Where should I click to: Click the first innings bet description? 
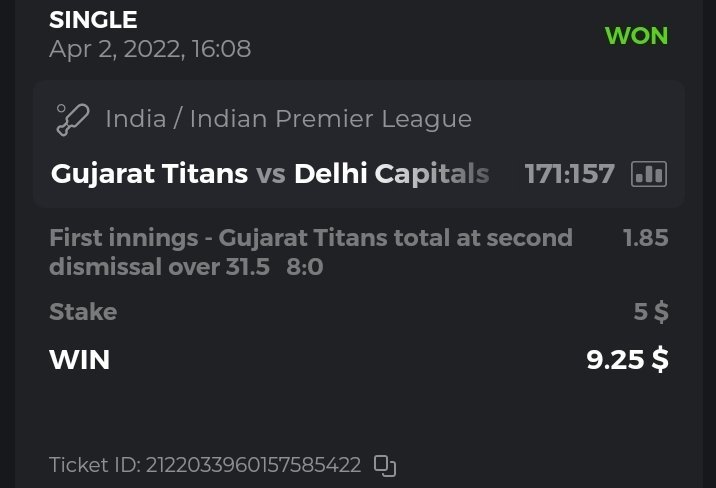point(311,239)
